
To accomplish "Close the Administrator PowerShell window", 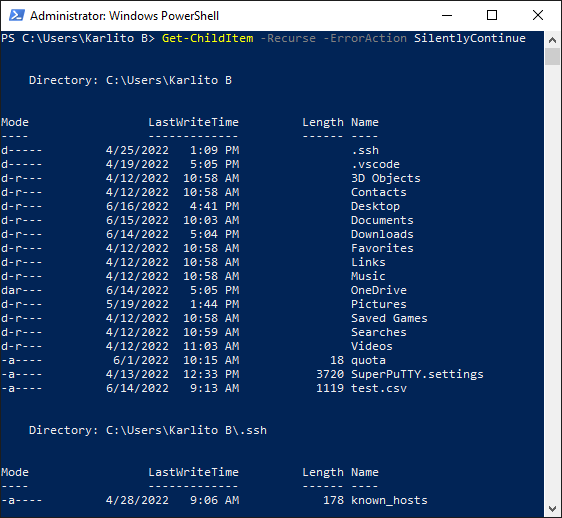I will click(538, 15).
